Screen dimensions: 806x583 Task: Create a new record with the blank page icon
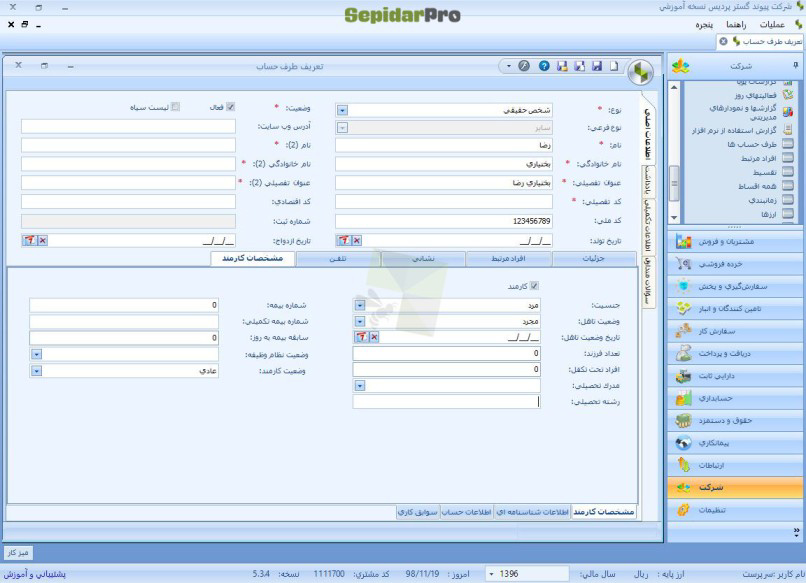point(614,66)
